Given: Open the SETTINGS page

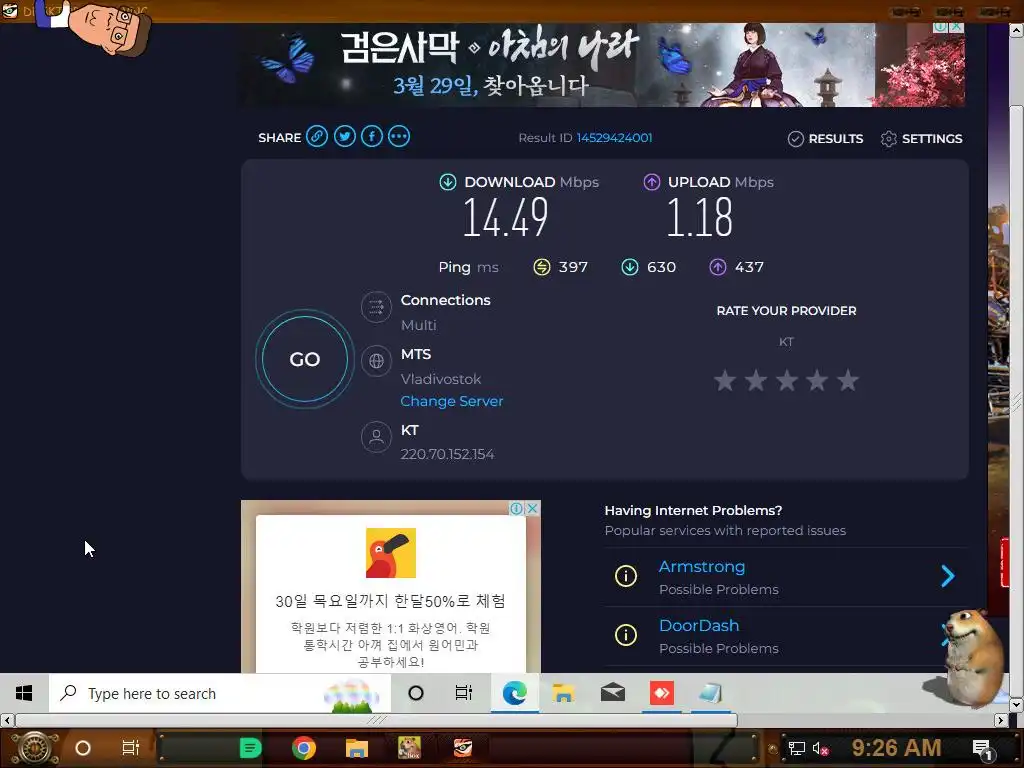Looking at the screenshot, I should pyautogui.click(x=921, y=138).
